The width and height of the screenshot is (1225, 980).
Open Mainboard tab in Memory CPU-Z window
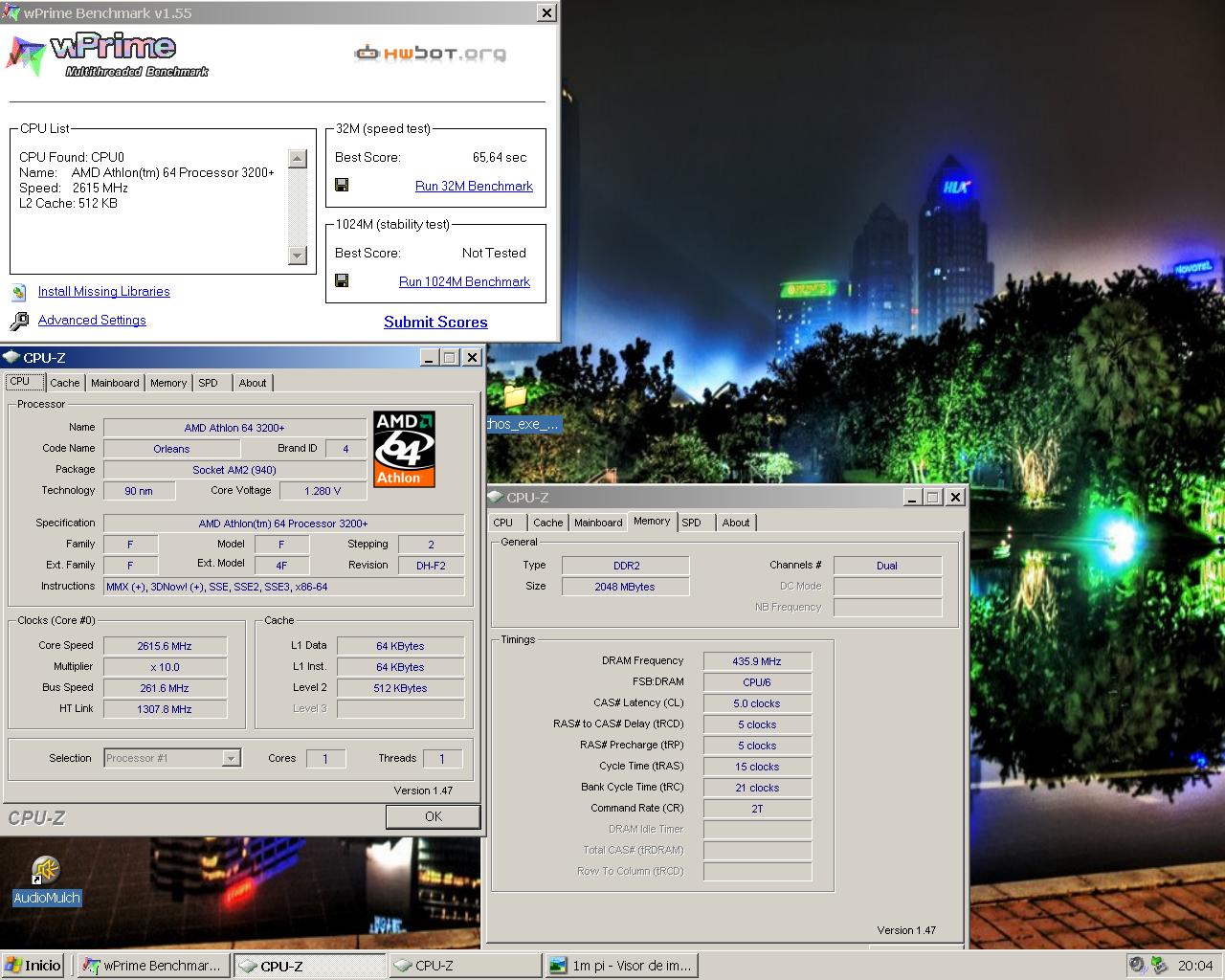tap(598, 523)
